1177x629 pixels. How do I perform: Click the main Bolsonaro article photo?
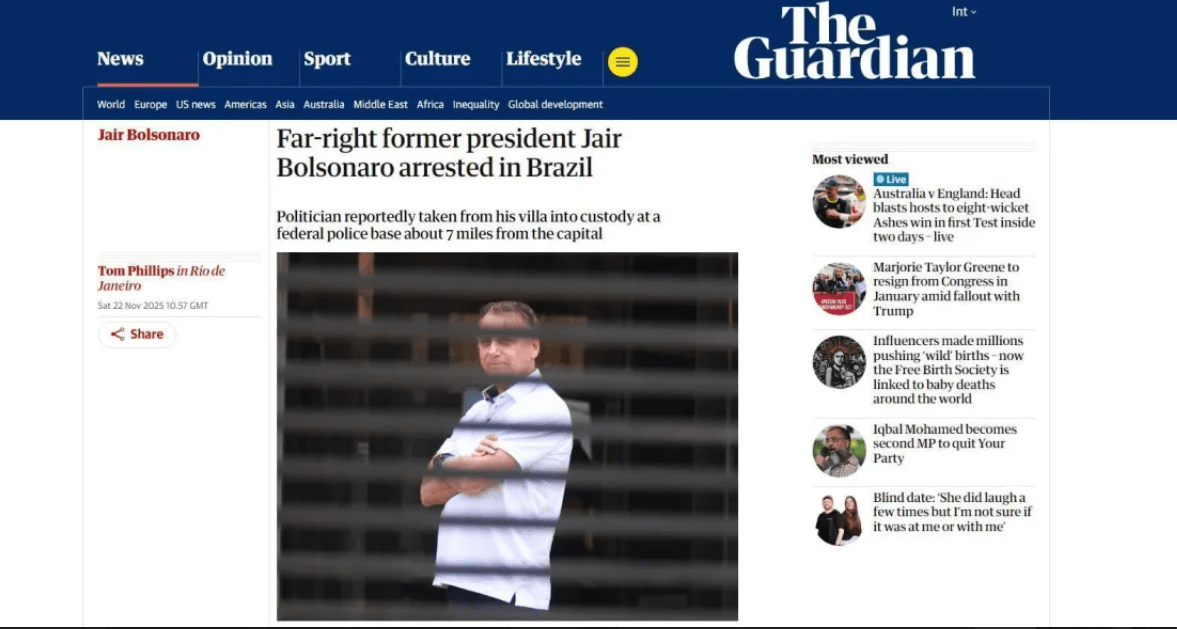tap(507, 436)
